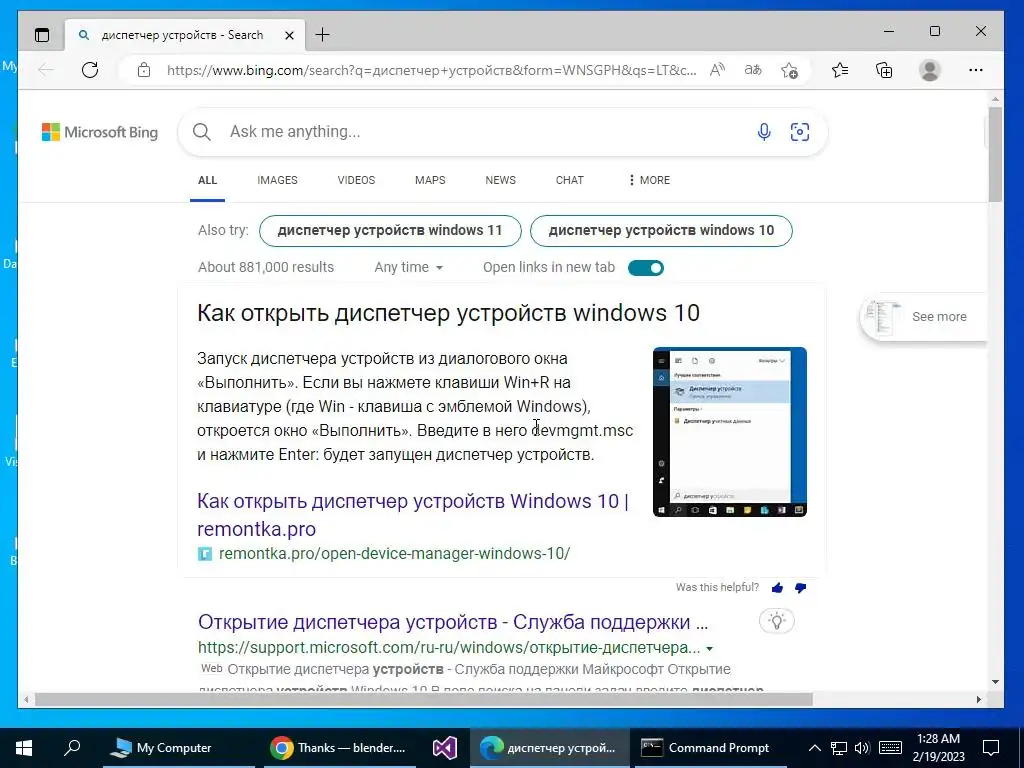Show hidden system tray icons

[x=814, y=748]
